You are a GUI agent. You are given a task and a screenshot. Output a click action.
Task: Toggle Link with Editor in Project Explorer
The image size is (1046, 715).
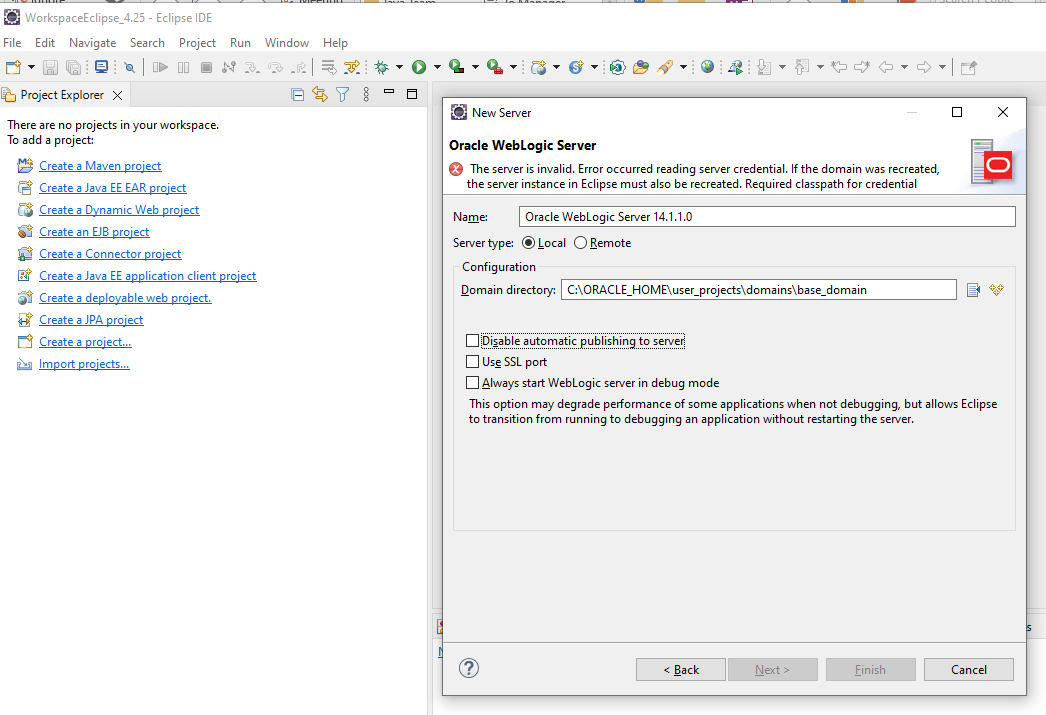[x=320, y=95]
